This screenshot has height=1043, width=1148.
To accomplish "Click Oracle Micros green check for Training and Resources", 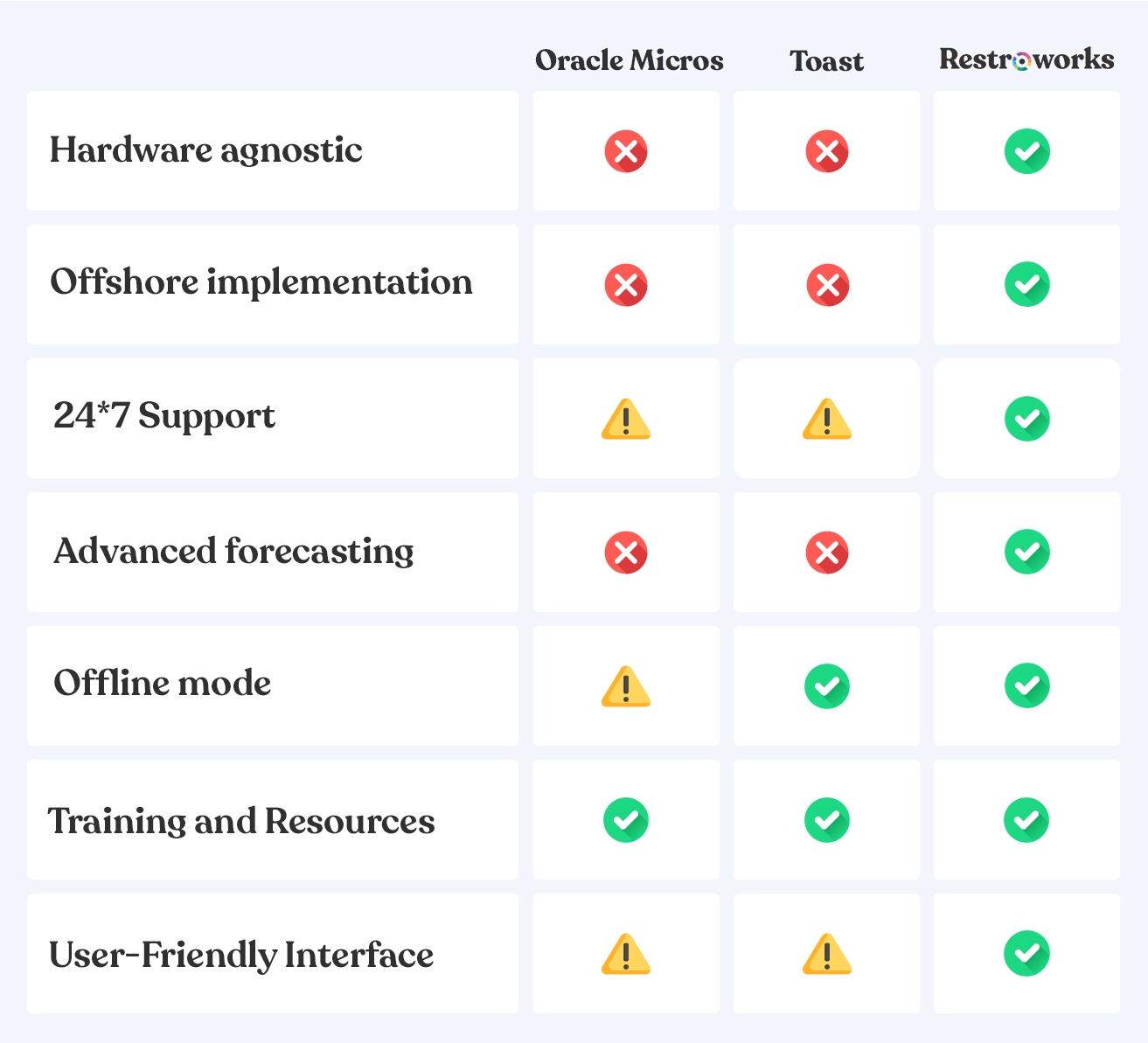I will (626, 820).
